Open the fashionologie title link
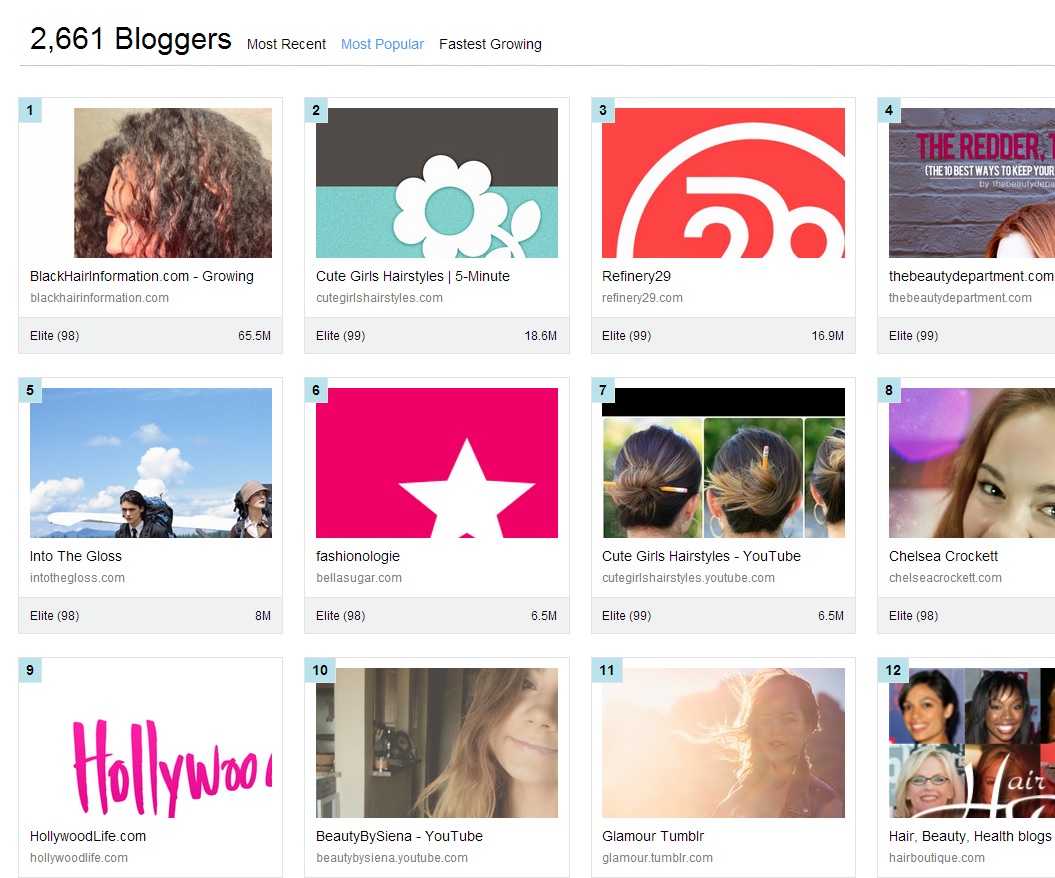The height and width of the screenshot is (878, 1055). pyautogui.click(x=358, y=556)
